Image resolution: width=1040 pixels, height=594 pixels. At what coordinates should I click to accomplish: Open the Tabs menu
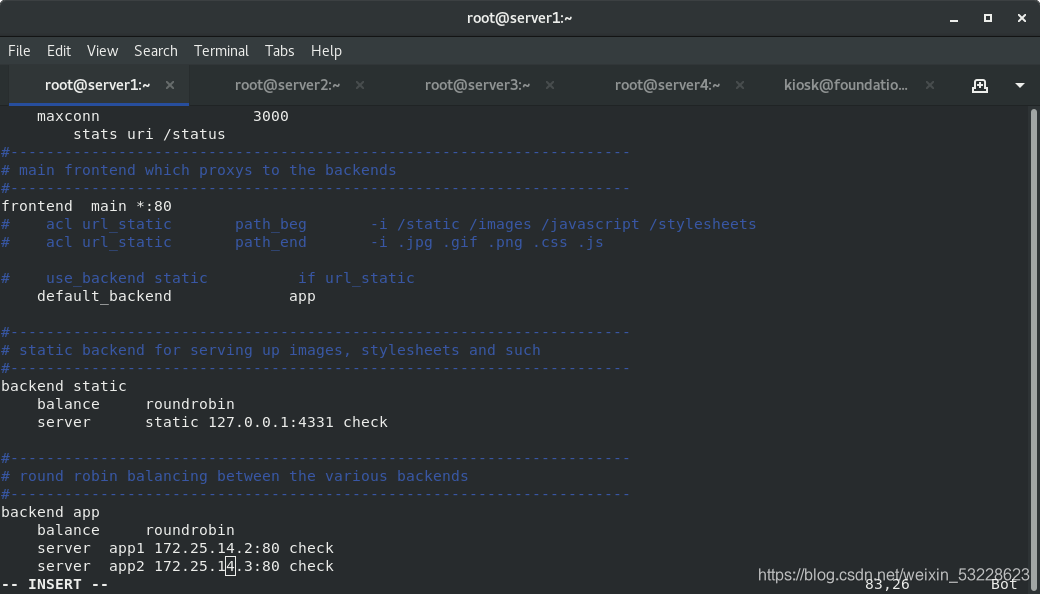coord(279,51)
